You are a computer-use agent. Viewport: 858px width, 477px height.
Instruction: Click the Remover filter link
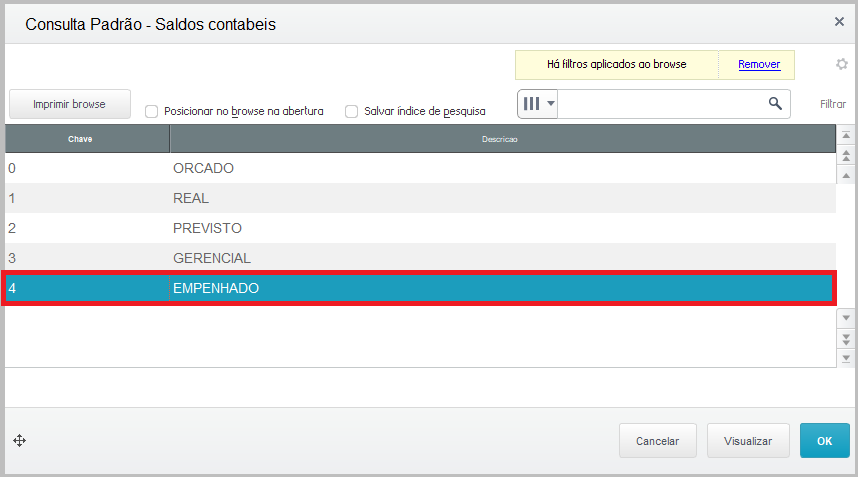coord(759,65)
